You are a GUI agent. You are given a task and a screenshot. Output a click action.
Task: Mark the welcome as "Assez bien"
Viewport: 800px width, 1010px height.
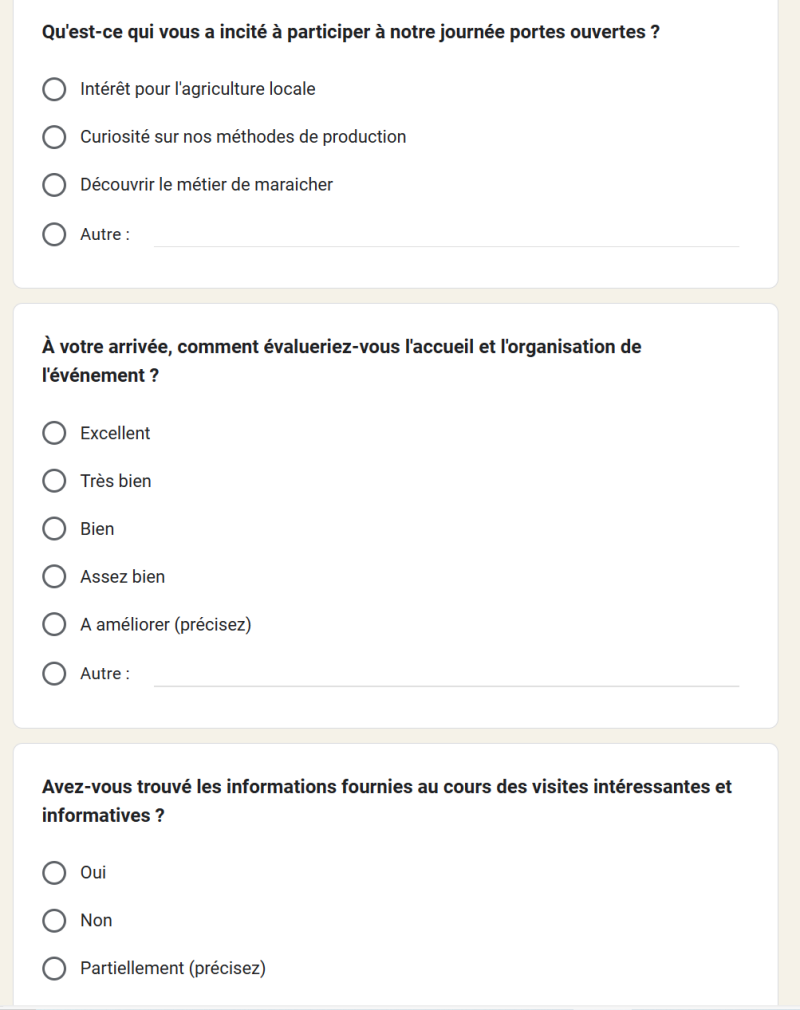coord(54,577)
